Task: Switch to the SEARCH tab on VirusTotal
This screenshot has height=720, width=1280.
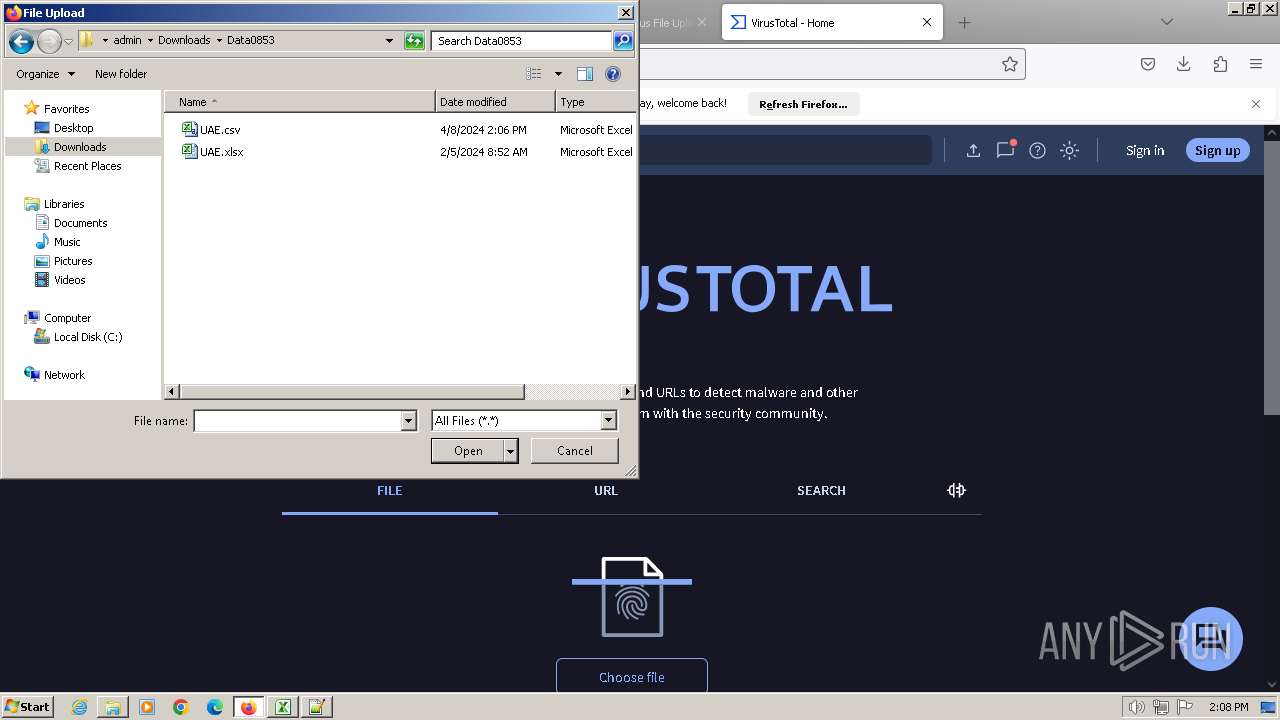Action: click(x=821, y=490)
